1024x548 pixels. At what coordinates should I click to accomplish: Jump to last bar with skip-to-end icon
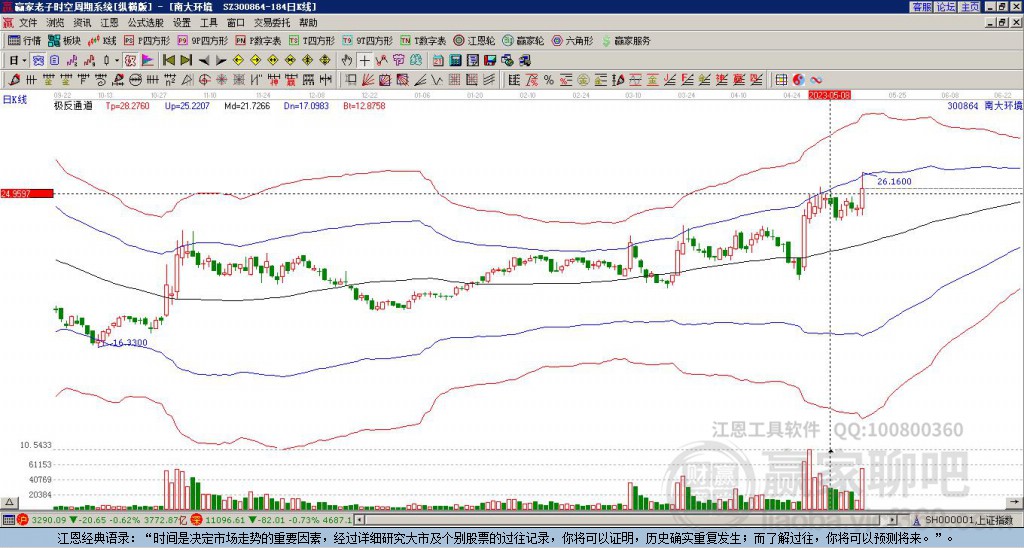(186, 60)
